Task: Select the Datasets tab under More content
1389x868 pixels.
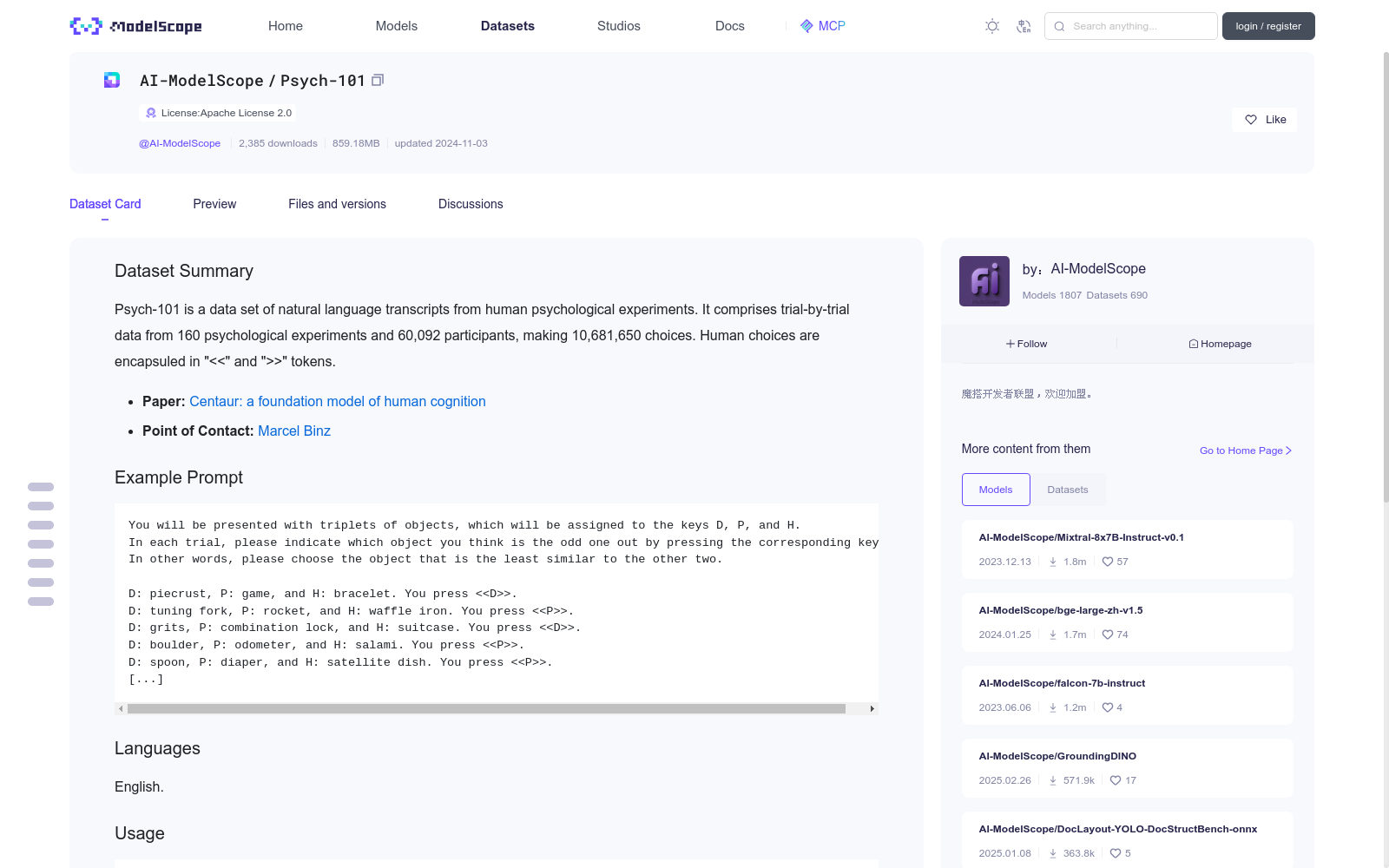Action: coord(1068,490)
